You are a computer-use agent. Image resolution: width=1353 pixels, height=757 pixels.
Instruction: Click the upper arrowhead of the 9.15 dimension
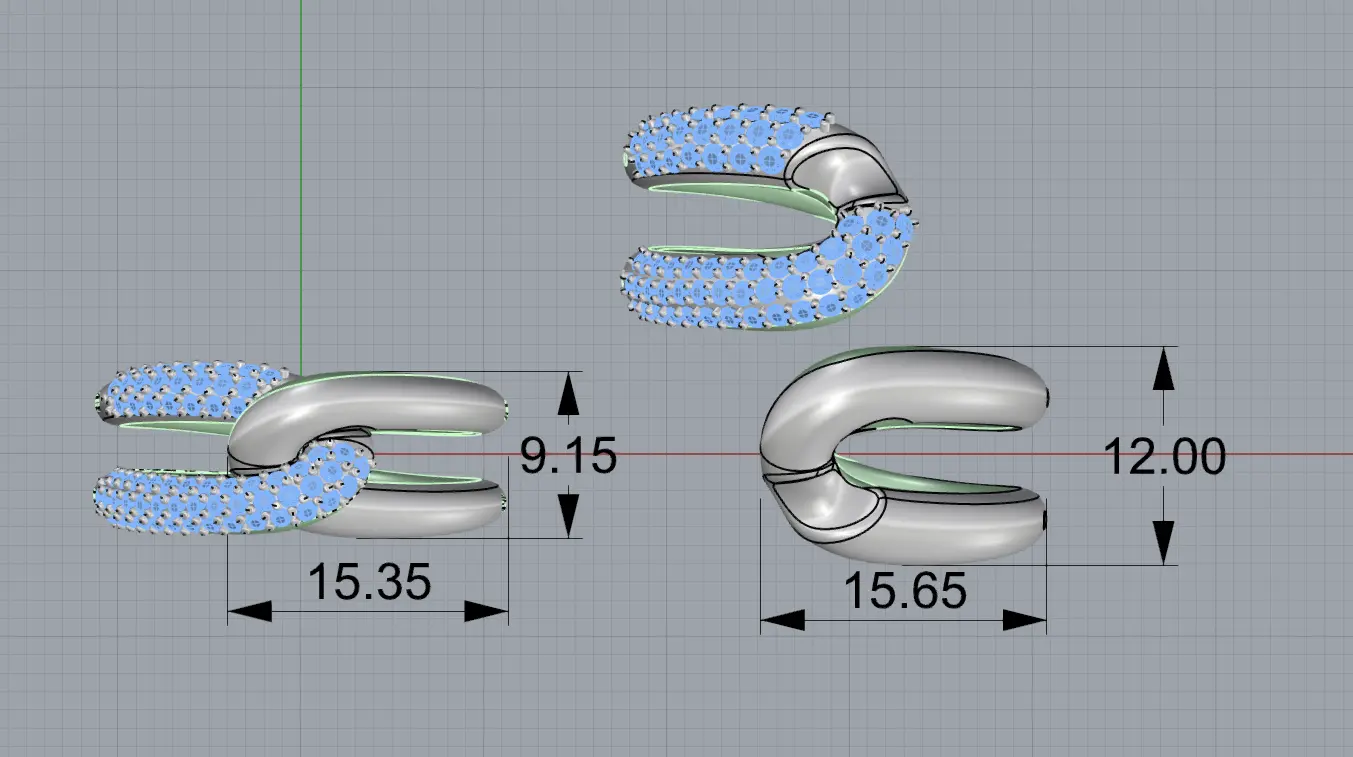pyautogui.click(x=568, y=393)
